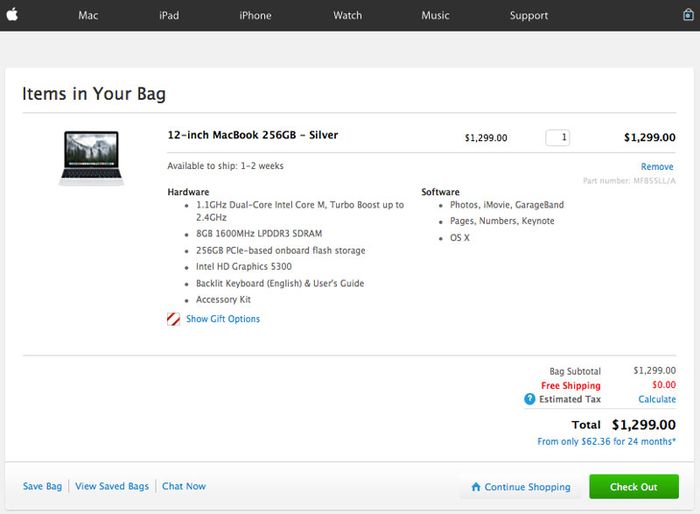The image size is (700, 514).
Task: Click the red $0.00 shipping value
Action: (664, 385)
